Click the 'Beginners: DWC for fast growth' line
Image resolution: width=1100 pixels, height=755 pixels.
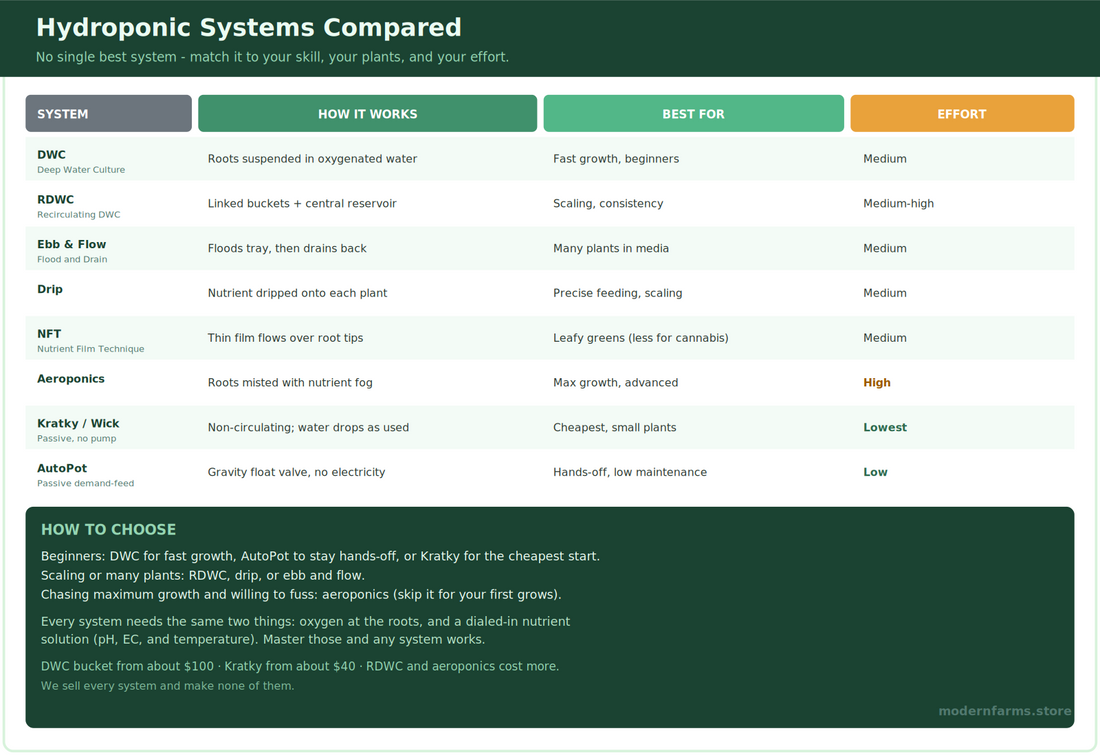pos(320,556)
